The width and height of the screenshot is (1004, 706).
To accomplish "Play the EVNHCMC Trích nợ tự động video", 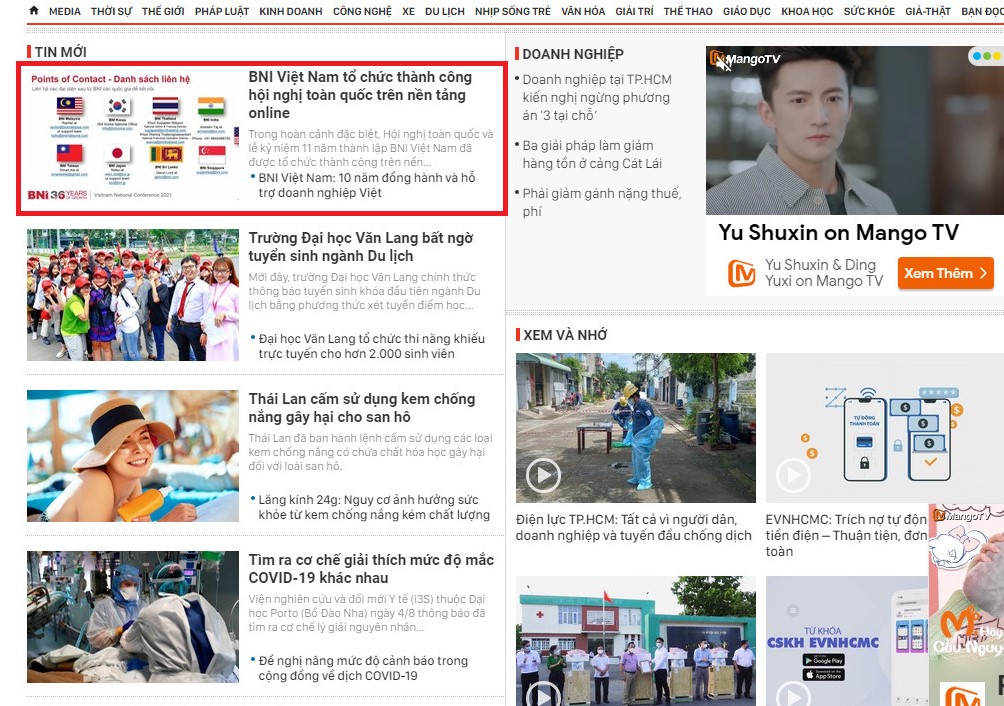I will 793,475.
